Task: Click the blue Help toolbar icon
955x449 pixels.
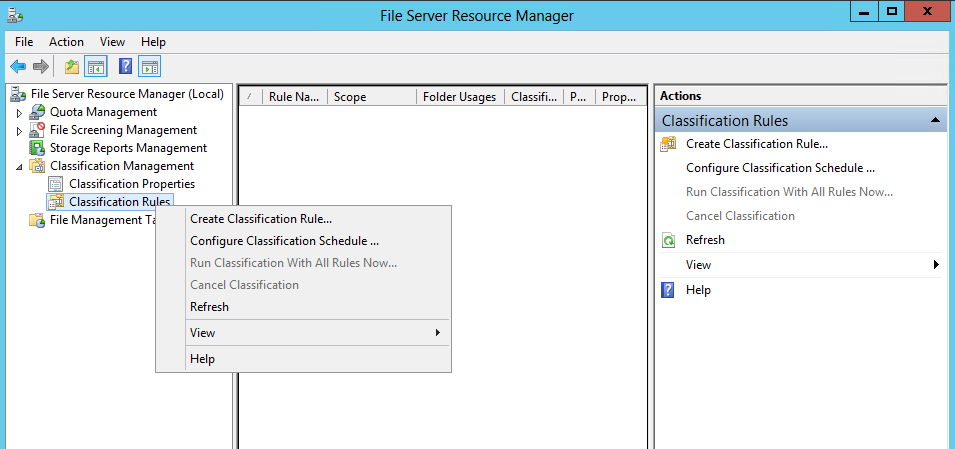Action: coord(126,67)
